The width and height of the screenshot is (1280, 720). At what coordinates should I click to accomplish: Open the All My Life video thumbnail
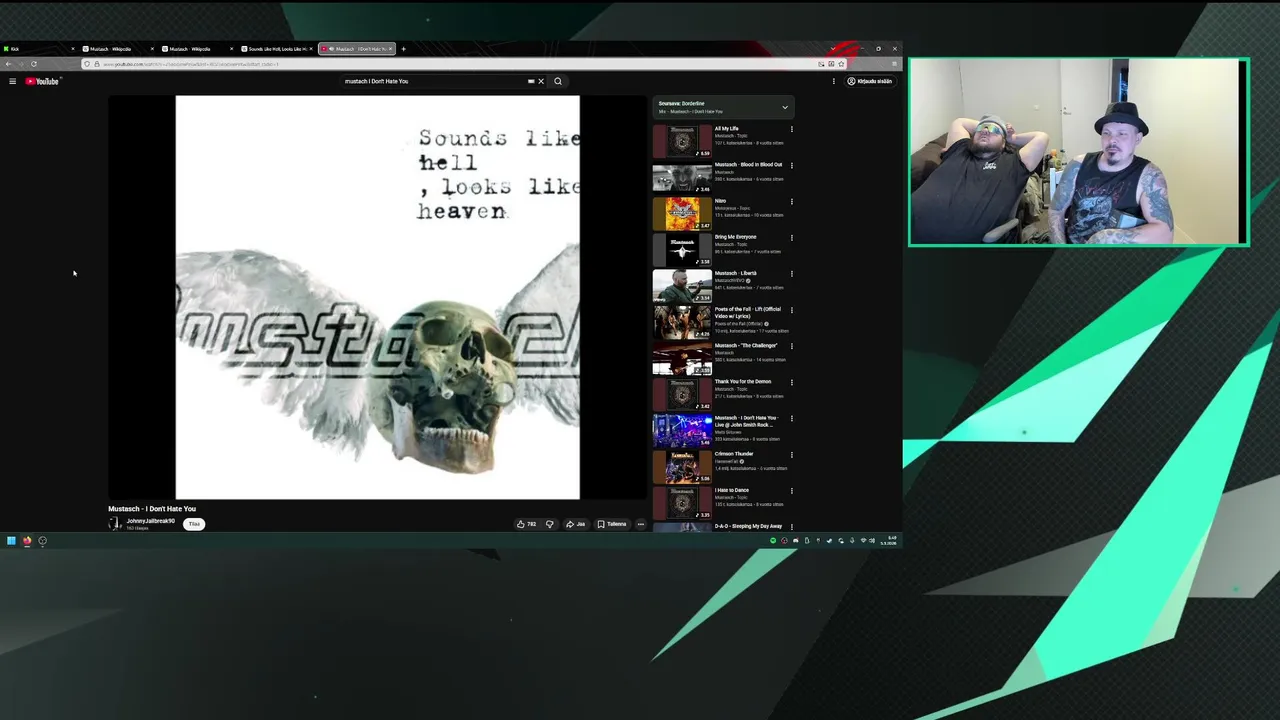click(682, 142)
